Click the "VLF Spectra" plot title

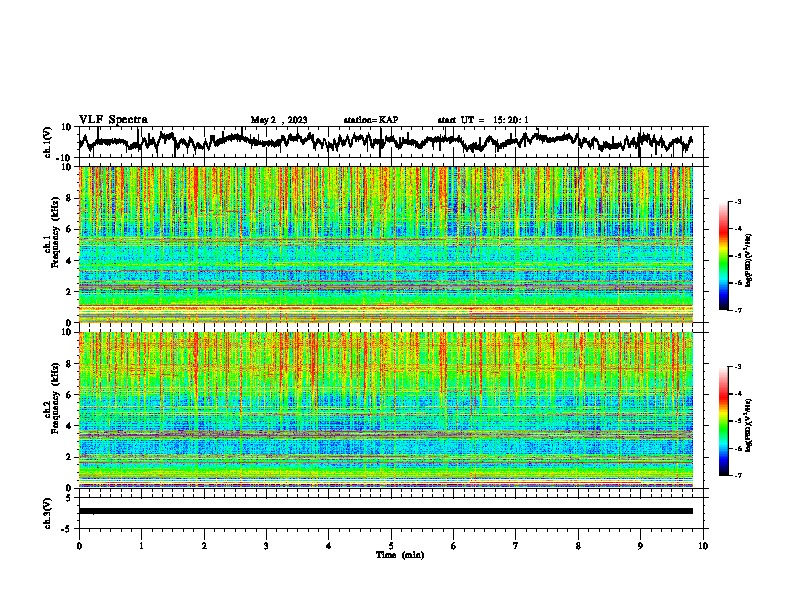point(113,120)
